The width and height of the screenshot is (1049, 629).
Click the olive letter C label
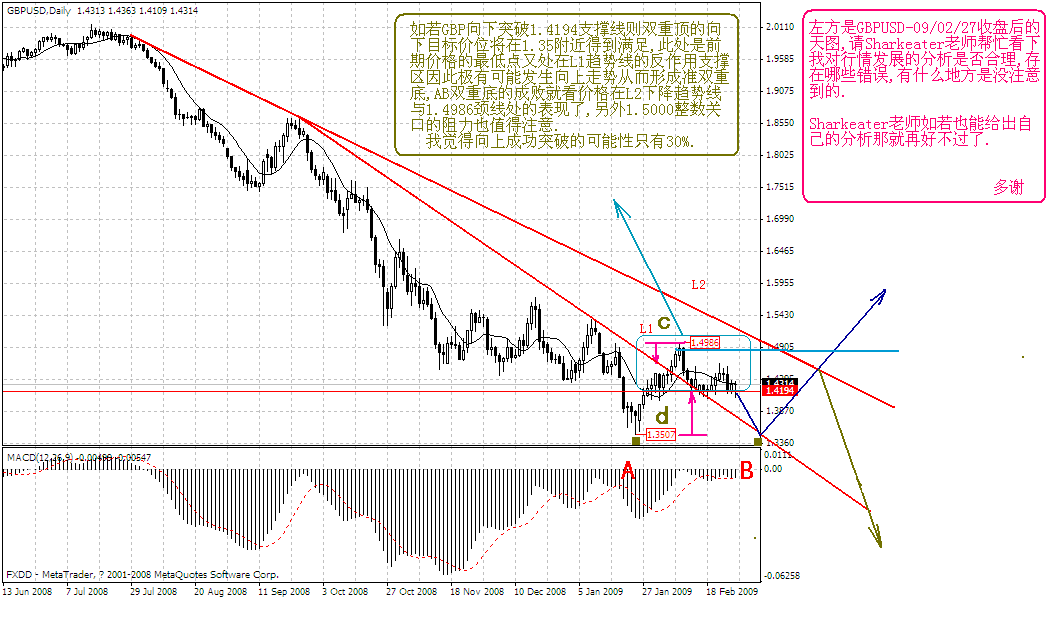tap(664, 323)
